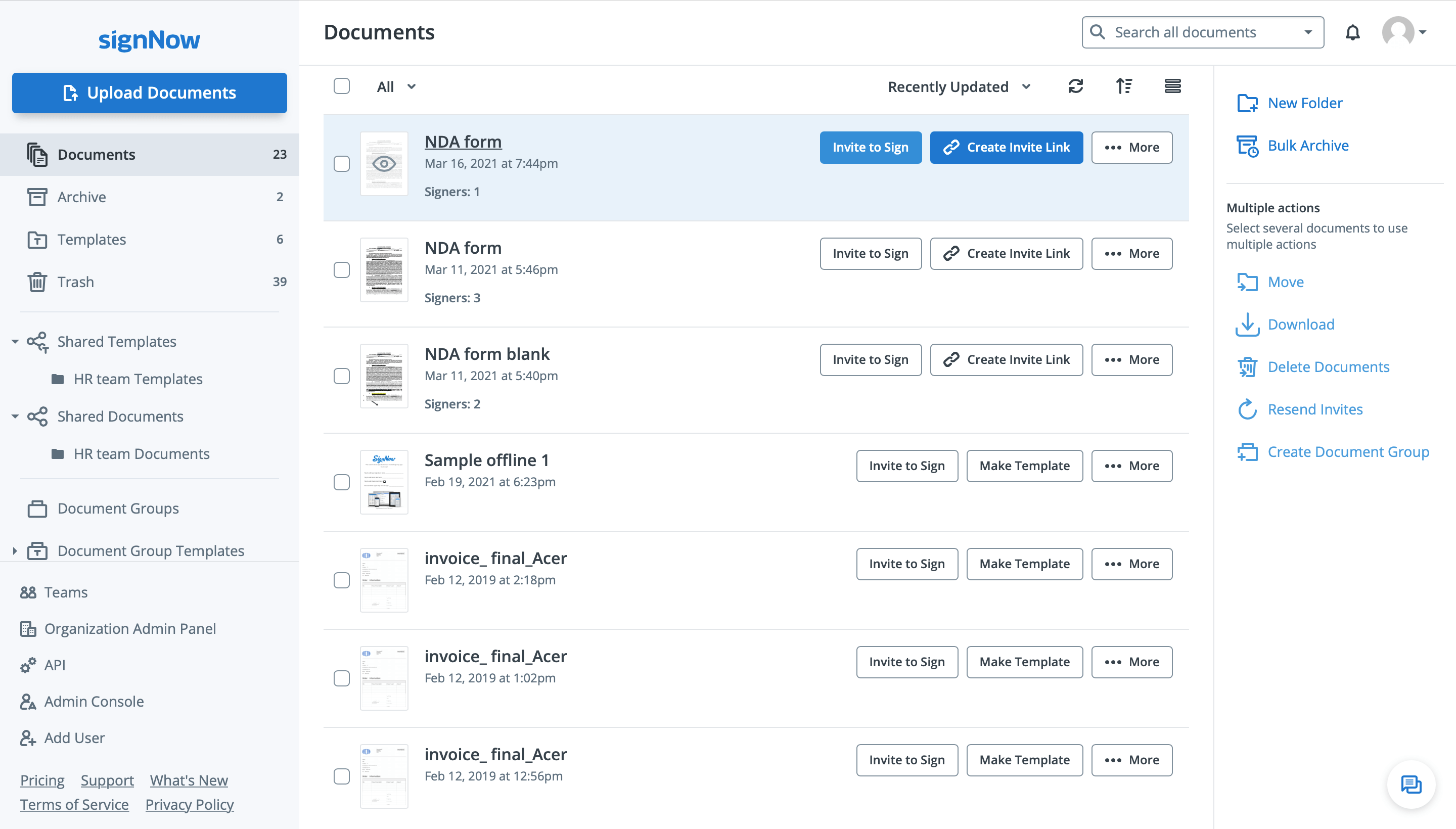Click the Download icon in sidebar
Screen dimensions: 1456x829
(x=1247, y=324)
